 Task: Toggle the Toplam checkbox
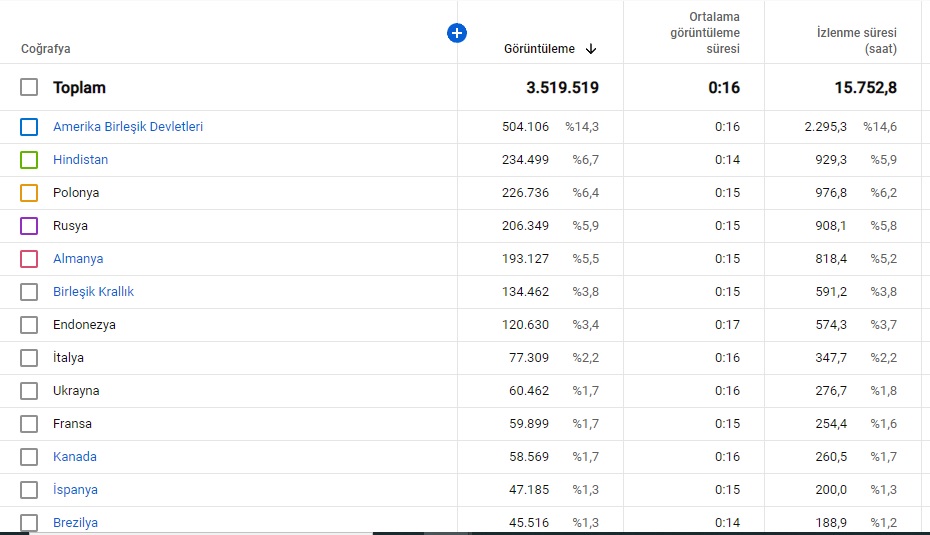(x=29, y=87)
